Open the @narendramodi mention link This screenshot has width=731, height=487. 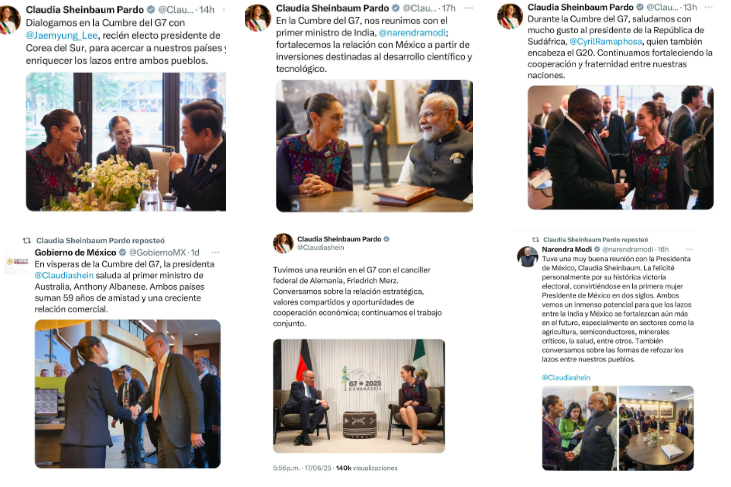click(x=412, y=33)
